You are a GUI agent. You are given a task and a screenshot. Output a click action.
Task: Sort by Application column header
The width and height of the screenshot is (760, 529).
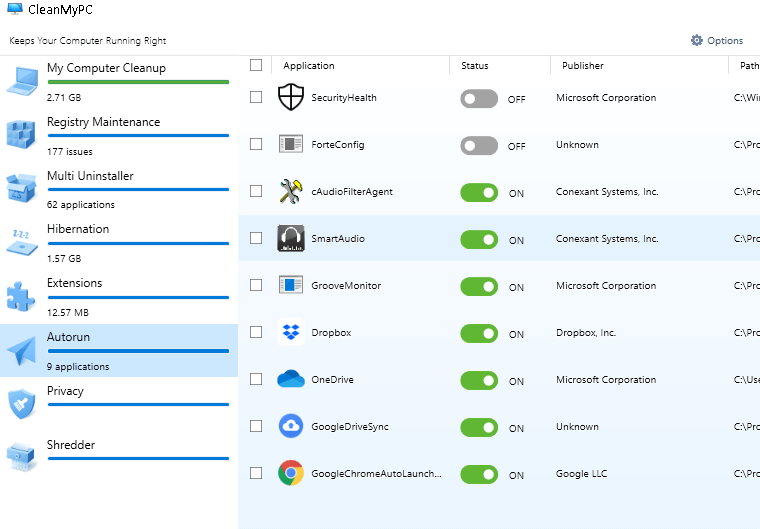click(309, 65)
